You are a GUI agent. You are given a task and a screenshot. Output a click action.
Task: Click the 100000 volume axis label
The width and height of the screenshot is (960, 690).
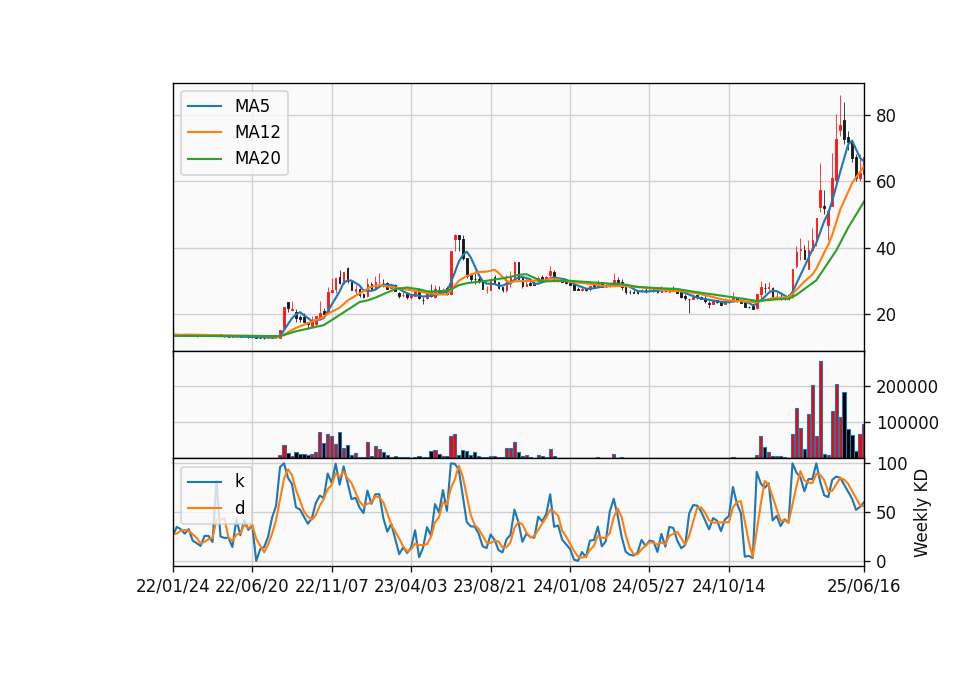[x=907, y=423]
